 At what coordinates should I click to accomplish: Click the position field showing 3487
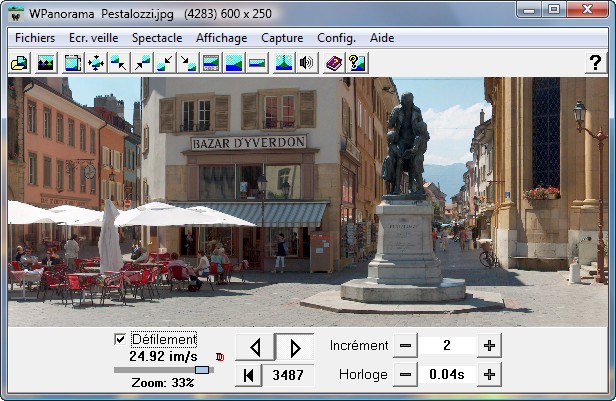(288, 375)
